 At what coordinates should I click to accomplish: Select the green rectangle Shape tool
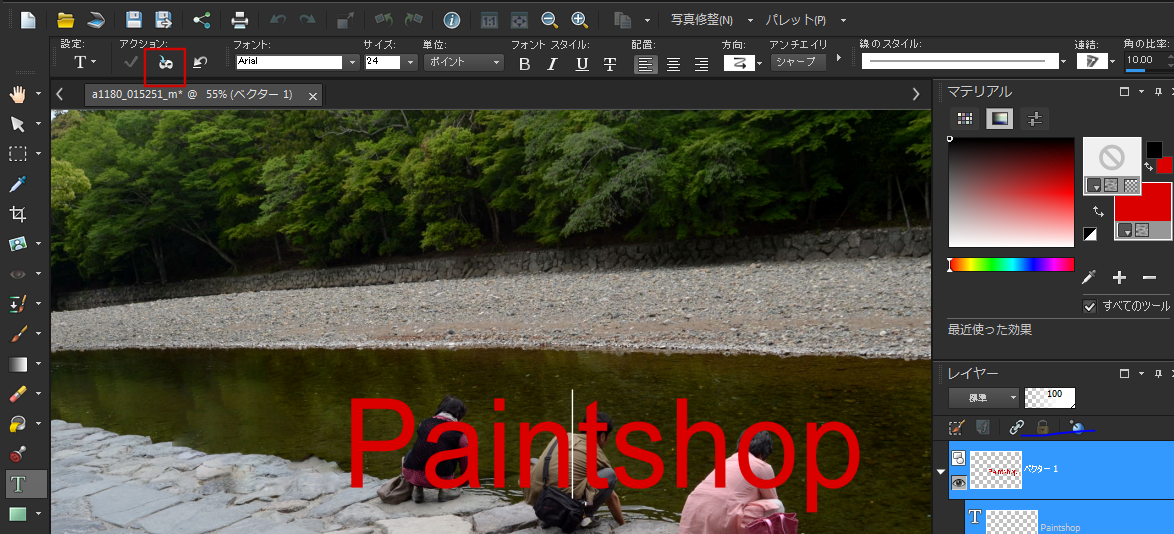click(x=17, y=515)
